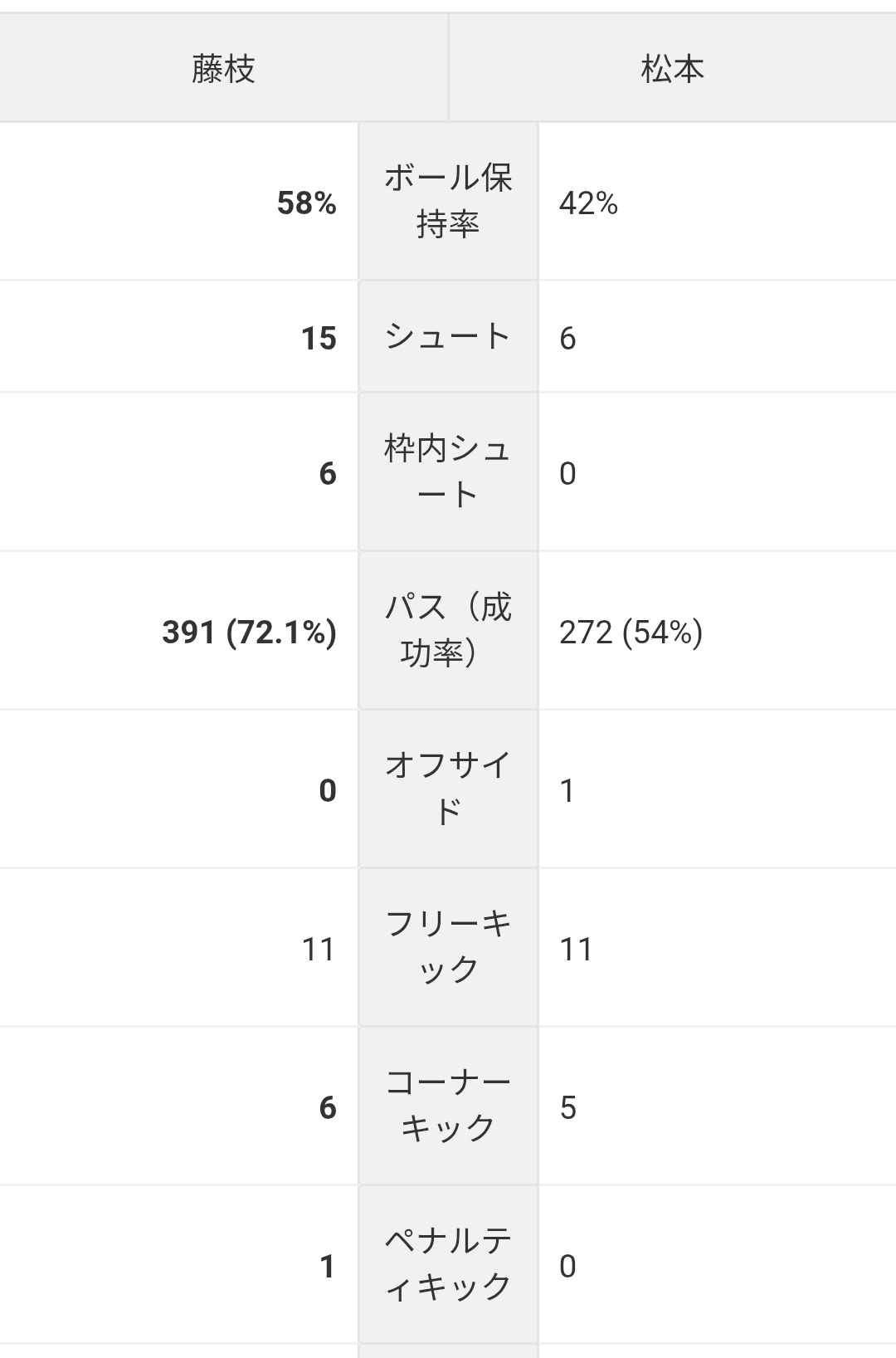
Task: Click 藤枝's penalty kick value 1
Action: click(x=328, y=1267)
